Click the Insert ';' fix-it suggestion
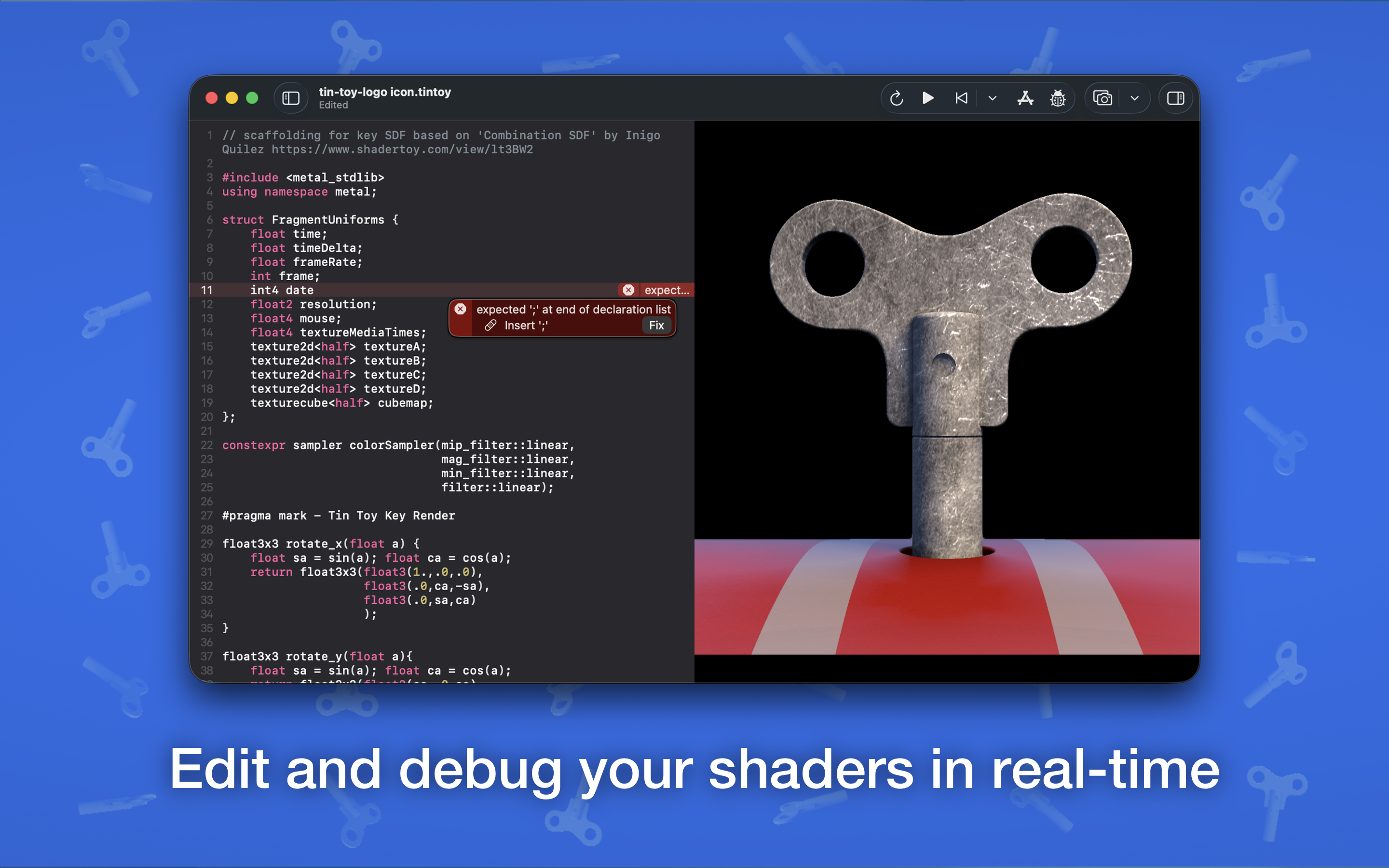 pyautogui.click(x=526, y=325)
